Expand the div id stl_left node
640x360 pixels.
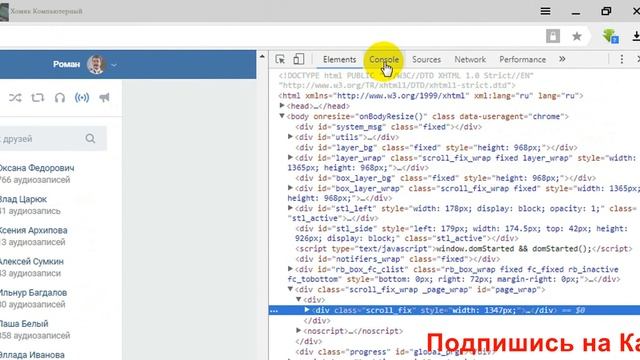(290, 208)
